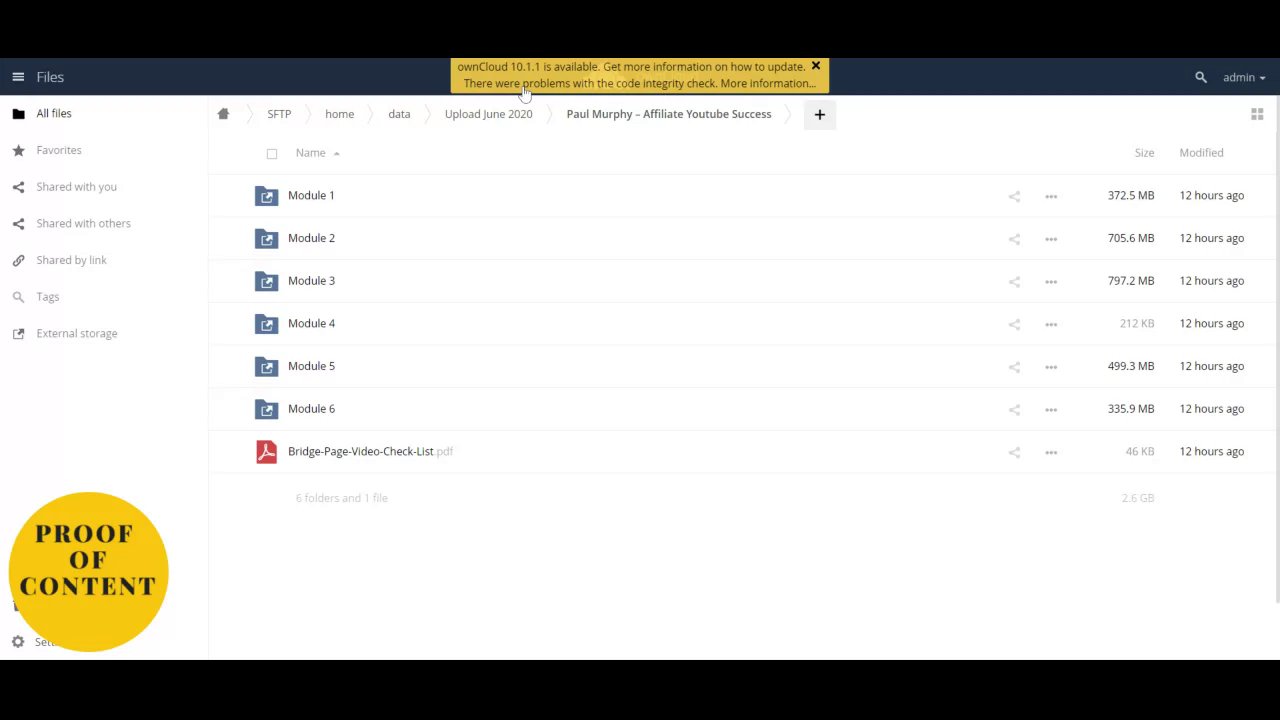The width and height of the screenshot is (1280, 720).
Task: Open Module 1 folder name
Action: click(311, 196)
